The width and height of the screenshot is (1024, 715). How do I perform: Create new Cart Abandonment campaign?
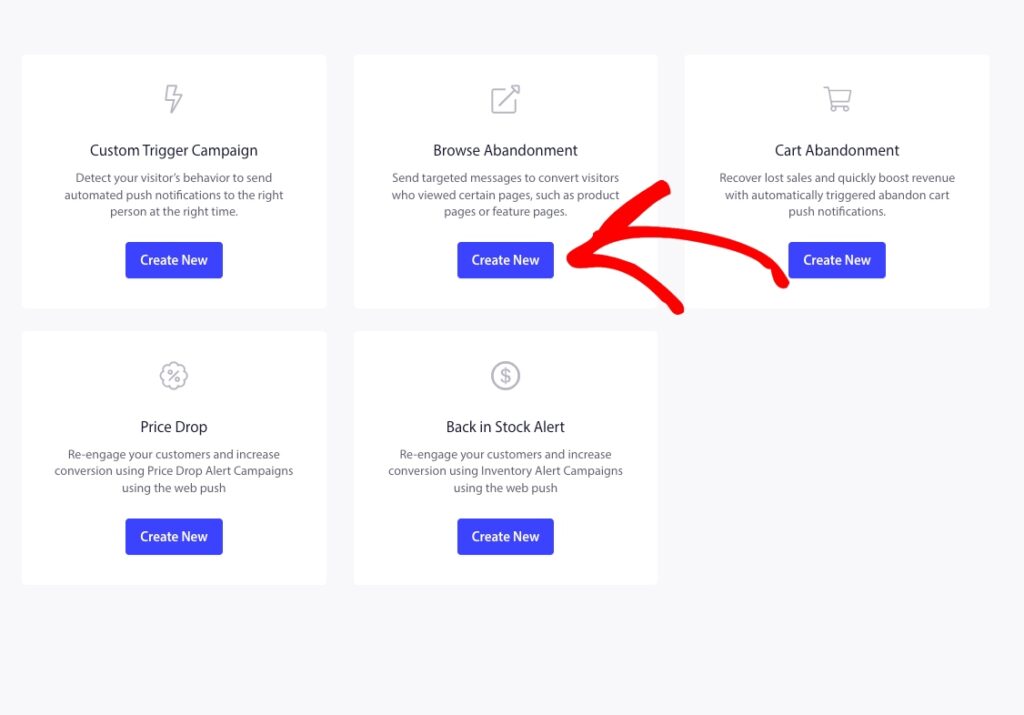pos(837,260)
